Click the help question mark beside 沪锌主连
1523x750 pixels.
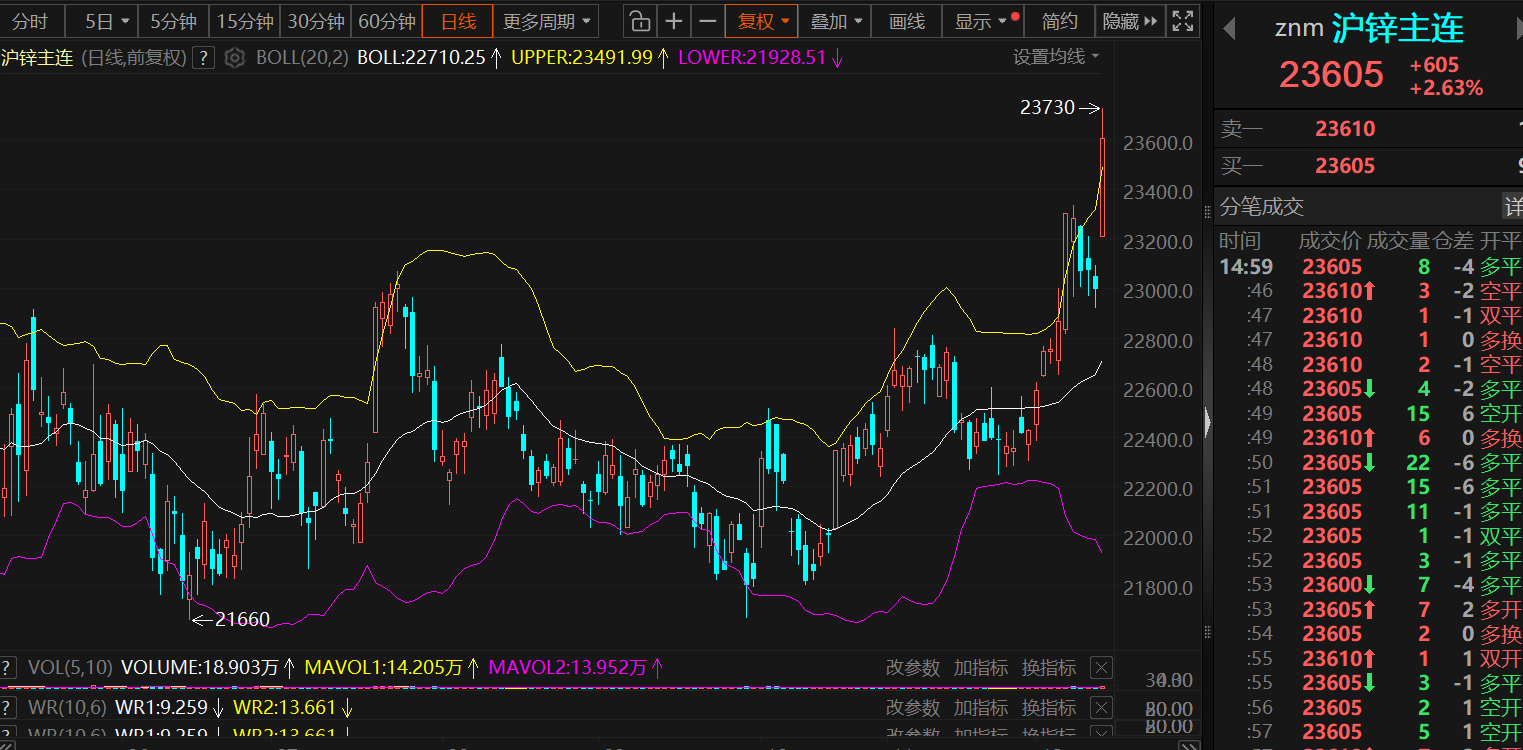(x=203, y=58)
